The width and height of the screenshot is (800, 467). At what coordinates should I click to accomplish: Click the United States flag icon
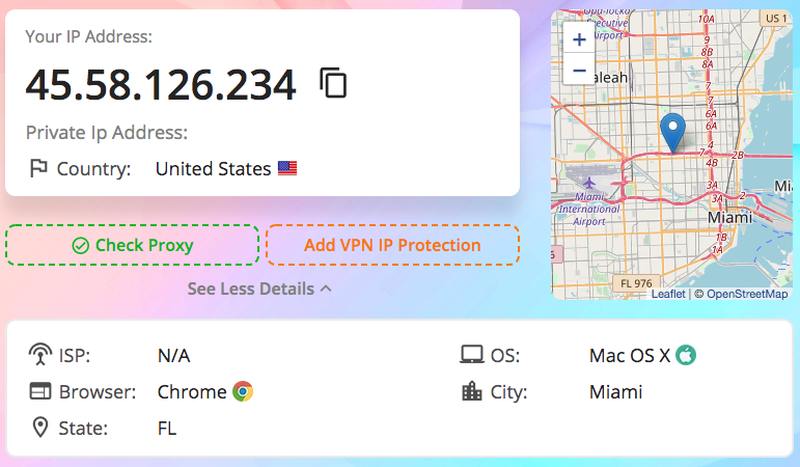287,168
